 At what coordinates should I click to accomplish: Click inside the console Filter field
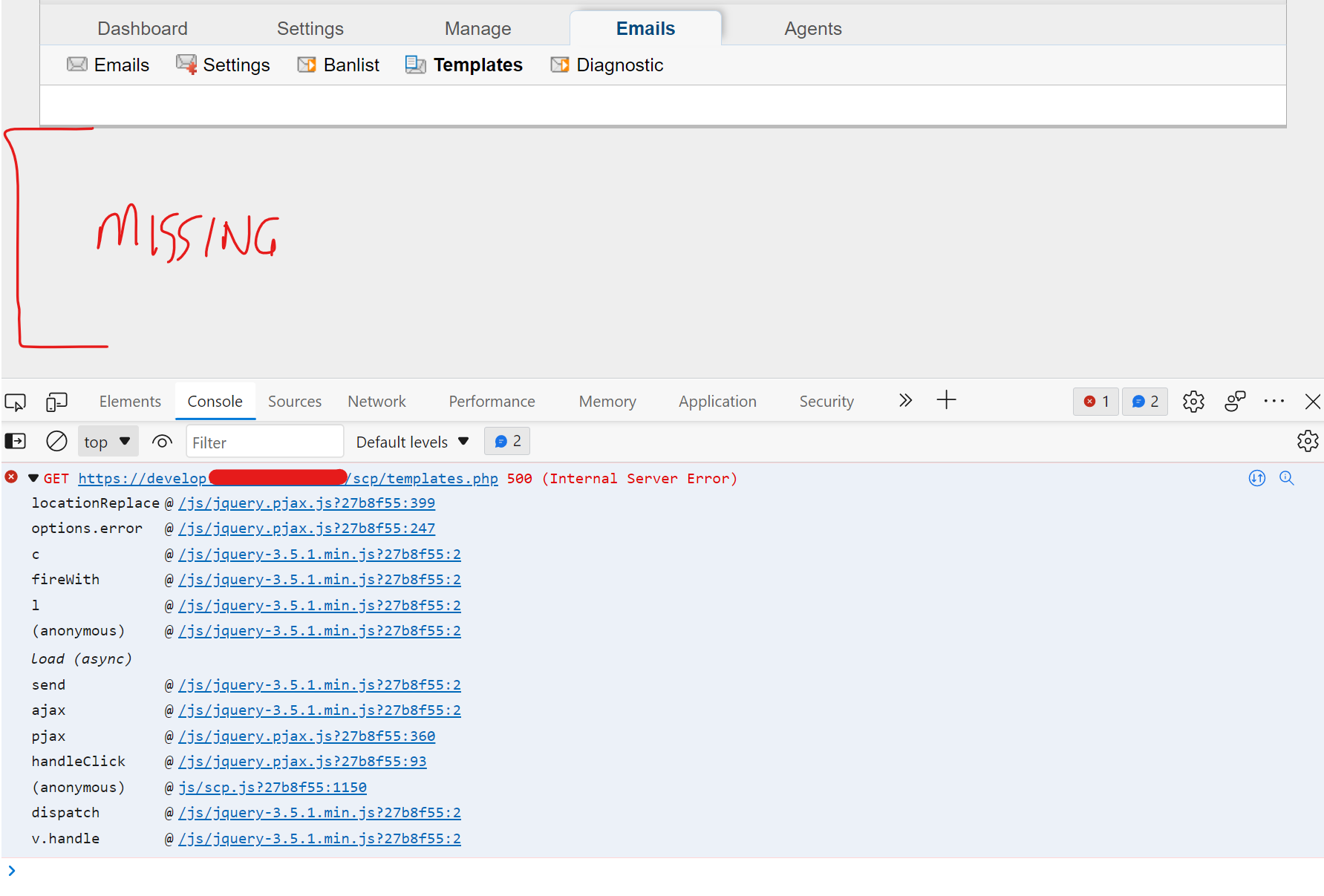(x=264, y=442)
